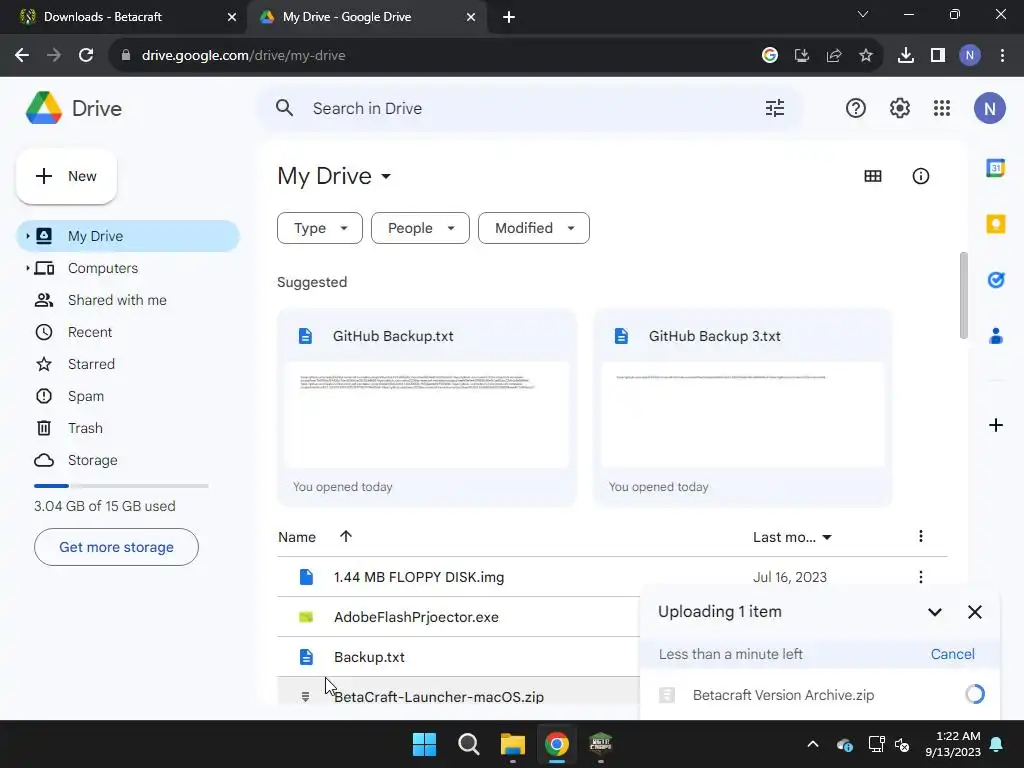Open browser tab search chevron
Screen dimensions: 1024x768
[863, 14]
